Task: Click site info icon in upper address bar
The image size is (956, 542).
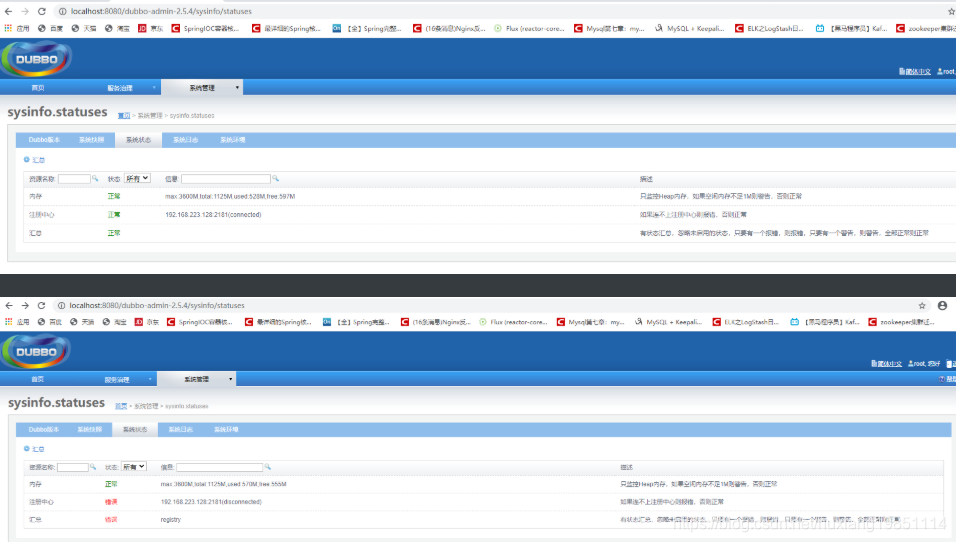Action: [62, 11]
